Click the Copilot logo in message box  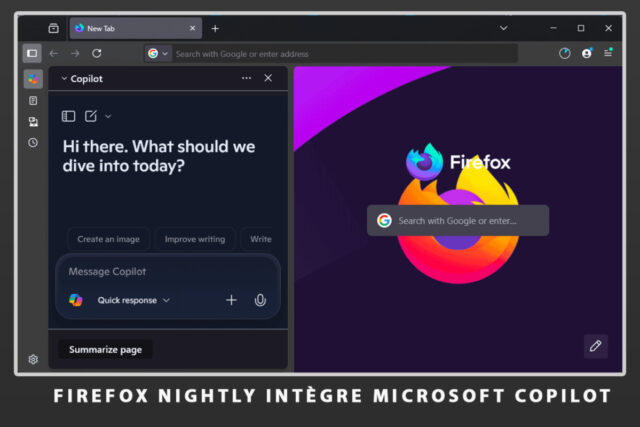coord(76,300)
